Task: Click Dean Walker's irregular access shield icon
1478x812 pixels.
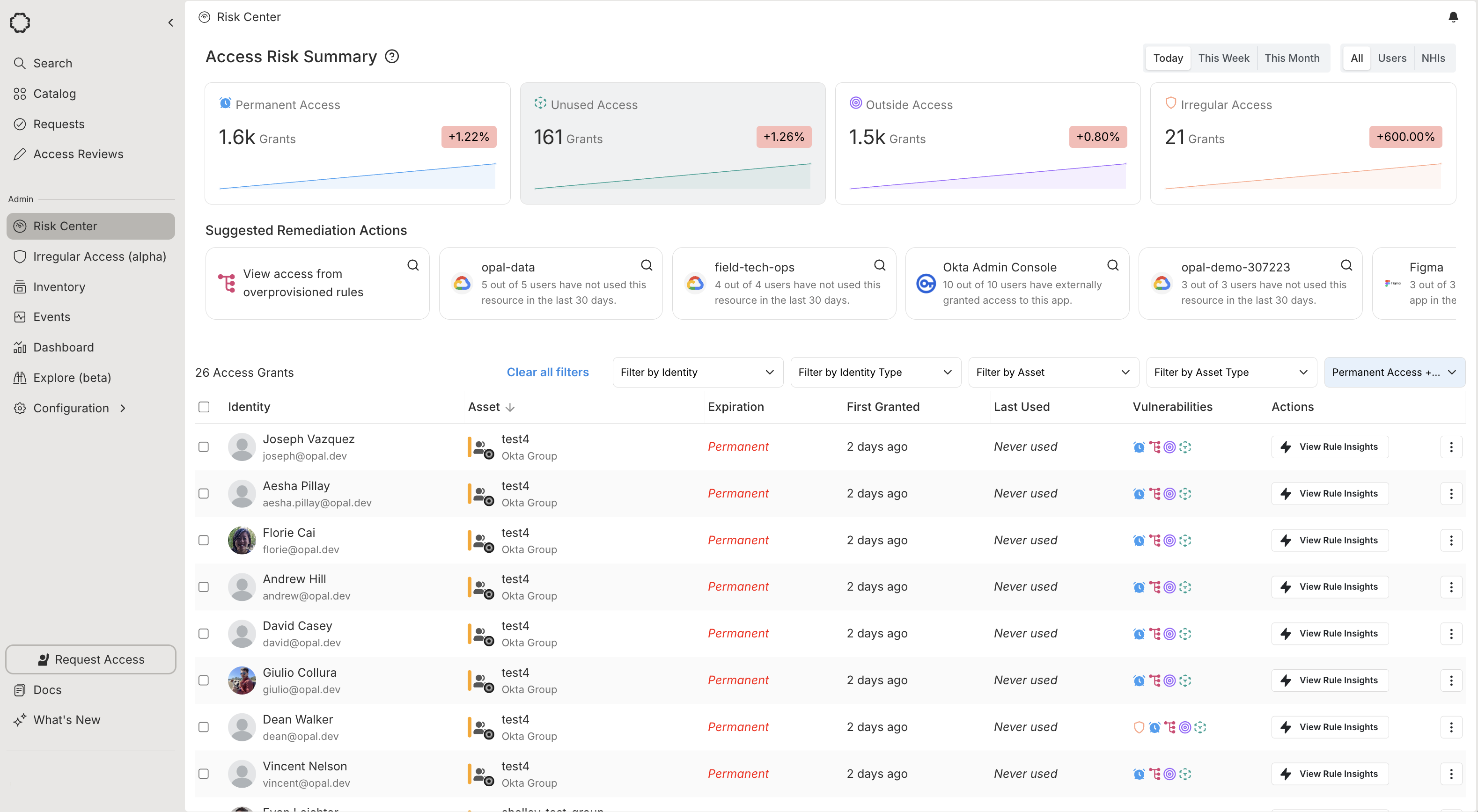Action: click(x=1139, y=727)
